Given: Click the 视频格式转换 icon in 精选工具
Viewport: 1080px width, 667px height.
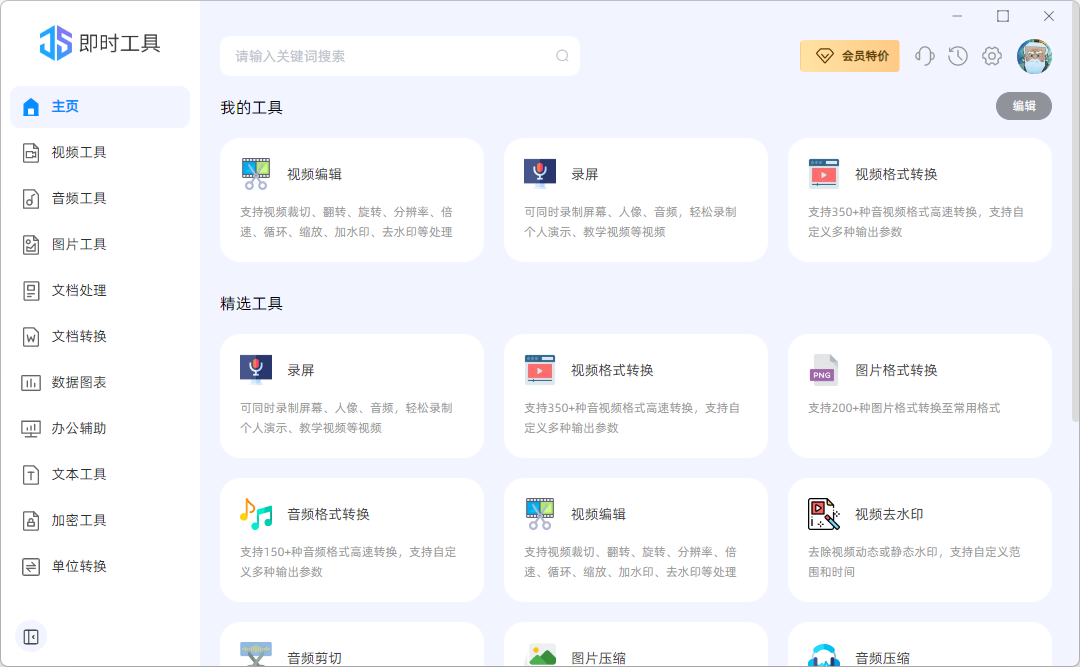Looking at the screenshot, I should click(540, 370).
